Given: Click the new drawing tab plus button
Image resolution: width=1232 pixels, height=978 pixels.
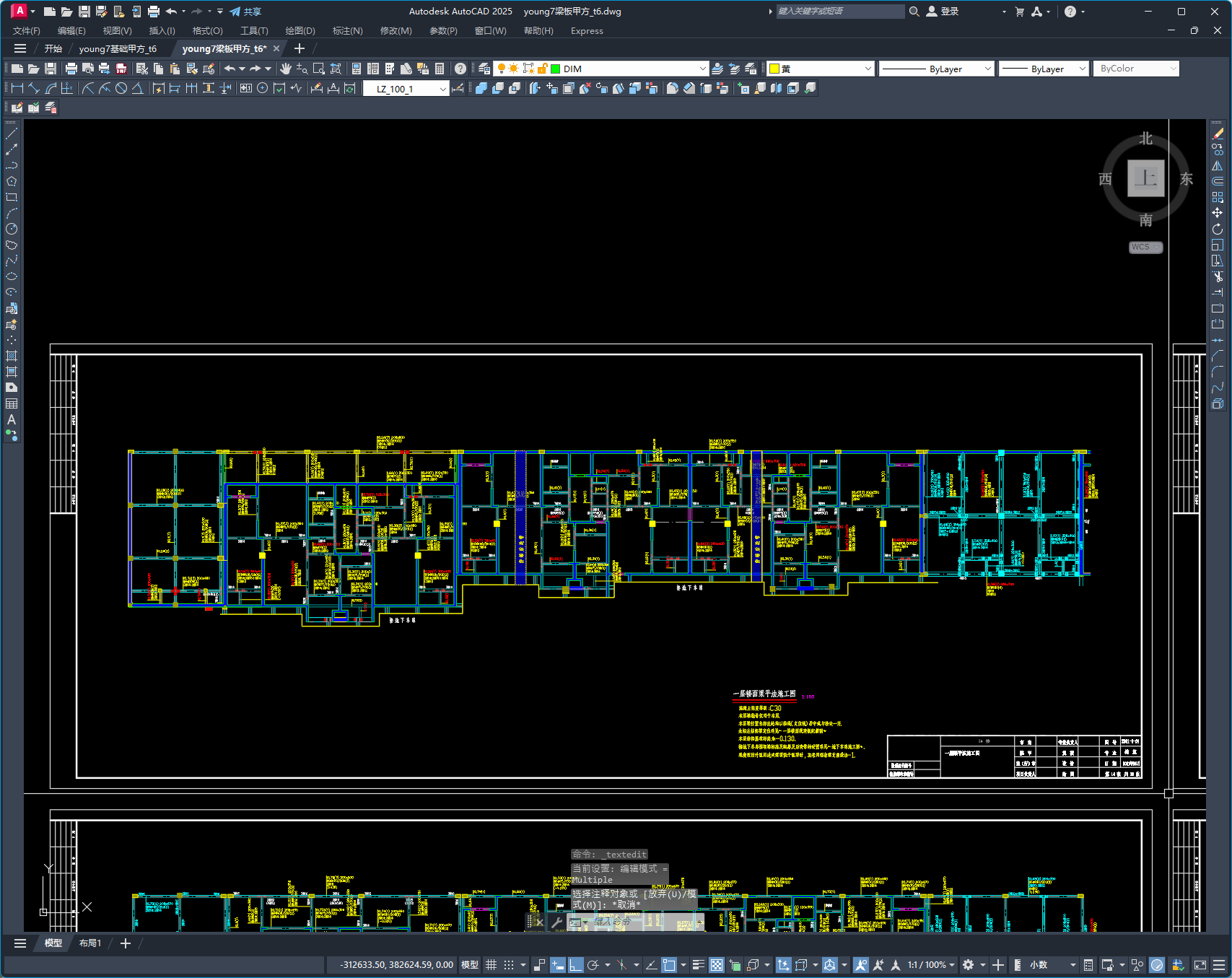Looking at the screenshot, I should click(300, 48).
